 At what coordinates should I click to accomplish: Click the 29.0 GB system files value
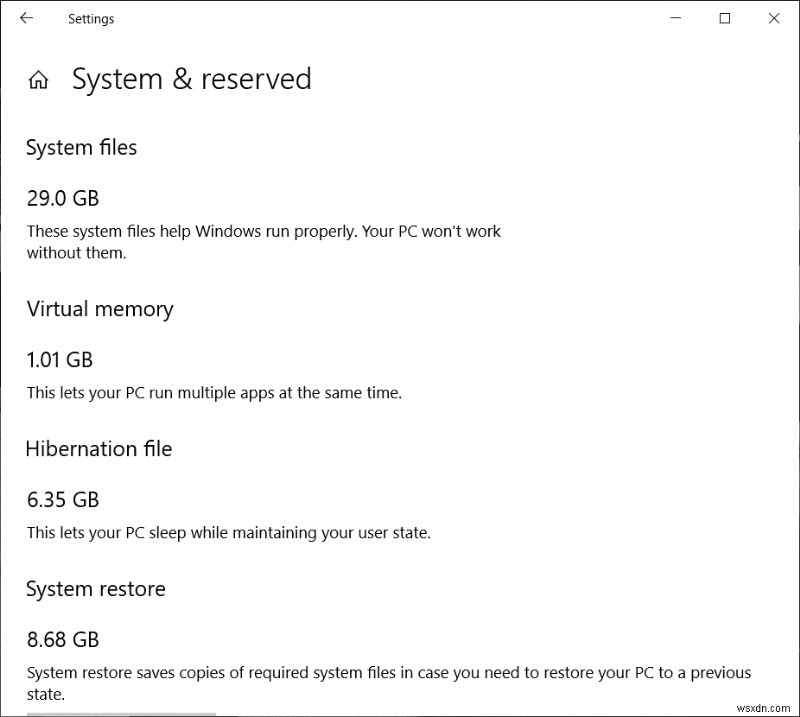[63, 198]
